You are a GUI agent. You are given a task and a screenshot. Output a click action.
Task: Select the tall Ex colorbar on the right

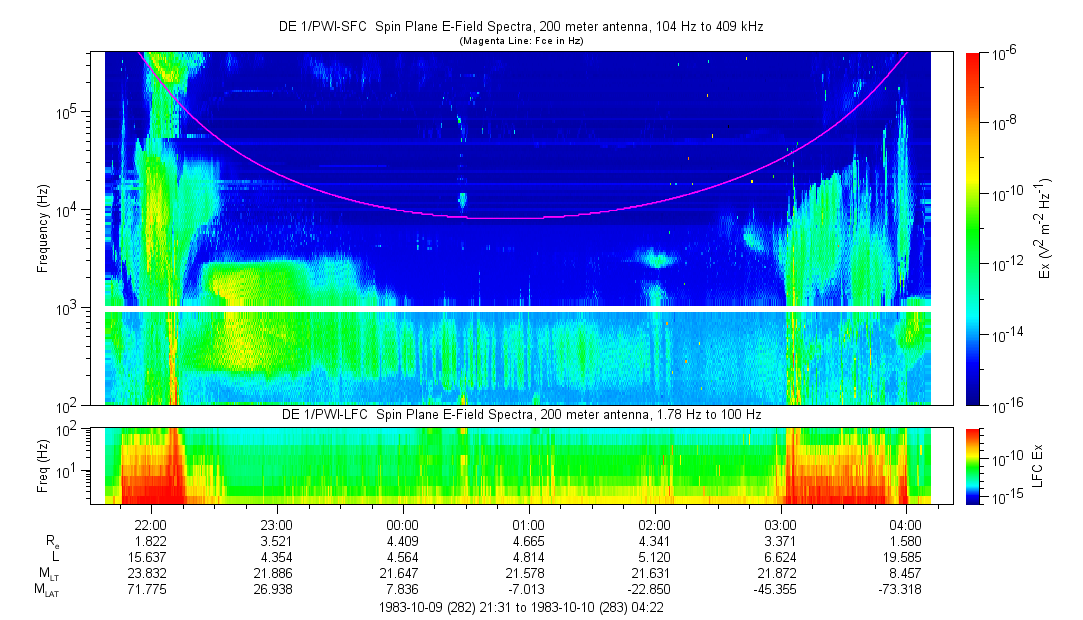[x=975, y=228]
